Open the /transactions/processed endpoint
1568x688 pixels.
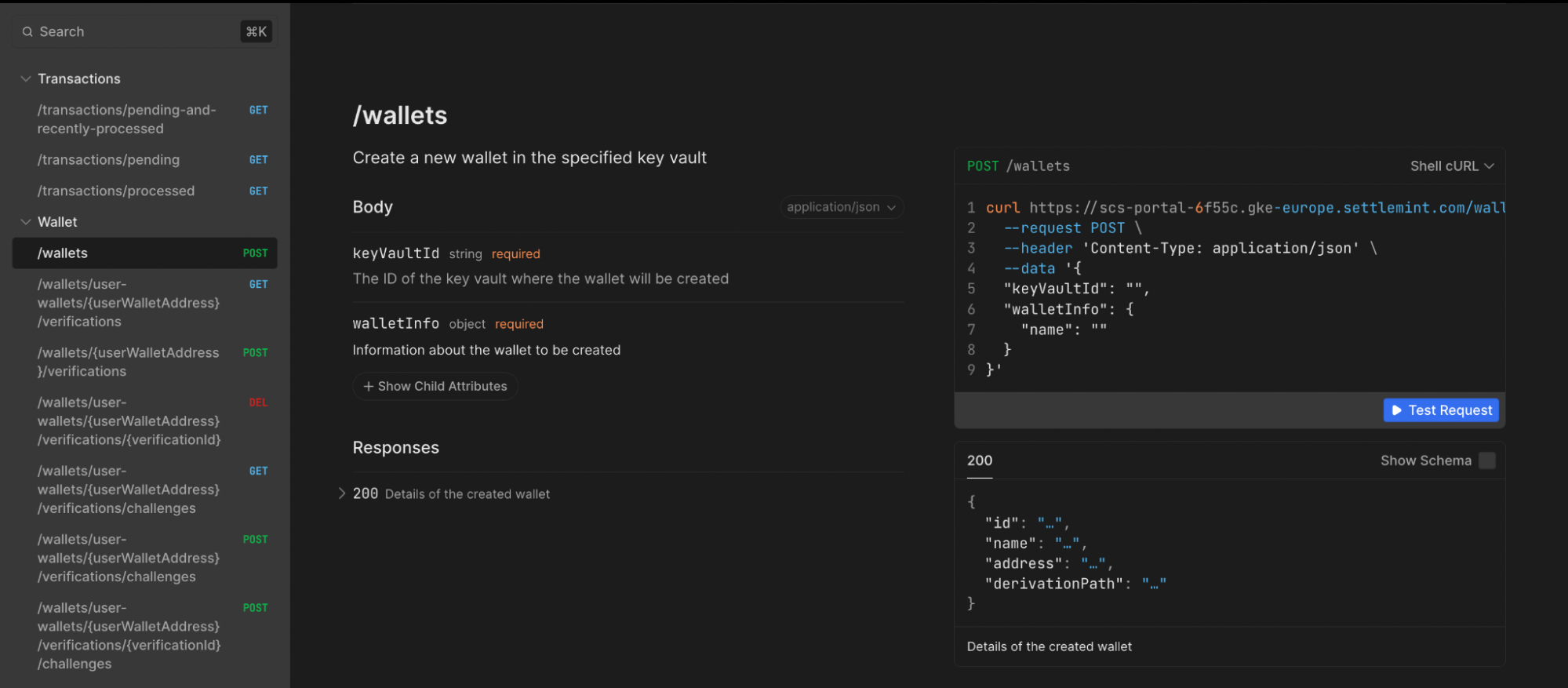click(144, 191)
